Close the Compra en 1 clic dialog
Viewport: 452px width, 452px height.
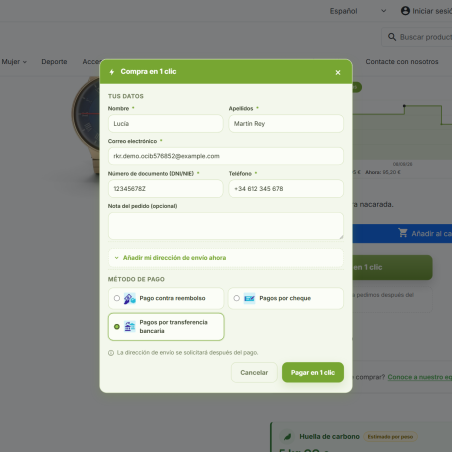tap(338, 72)
